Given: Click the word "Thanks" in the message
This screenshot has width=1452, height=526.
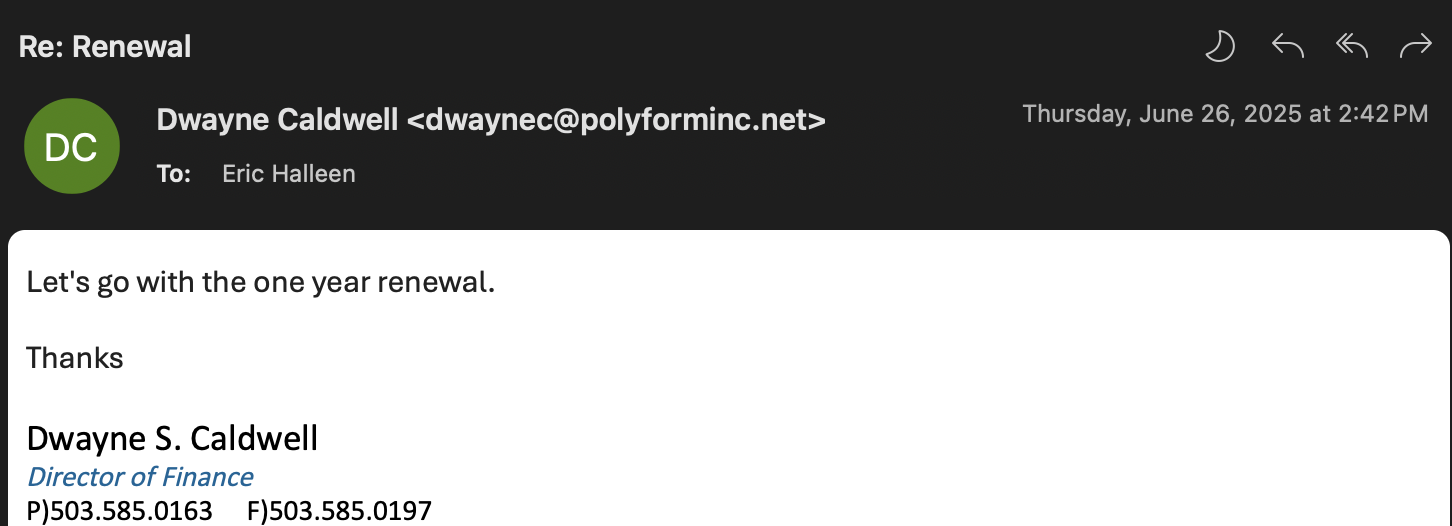Looking at the screenshot, I should coord(75,357).
